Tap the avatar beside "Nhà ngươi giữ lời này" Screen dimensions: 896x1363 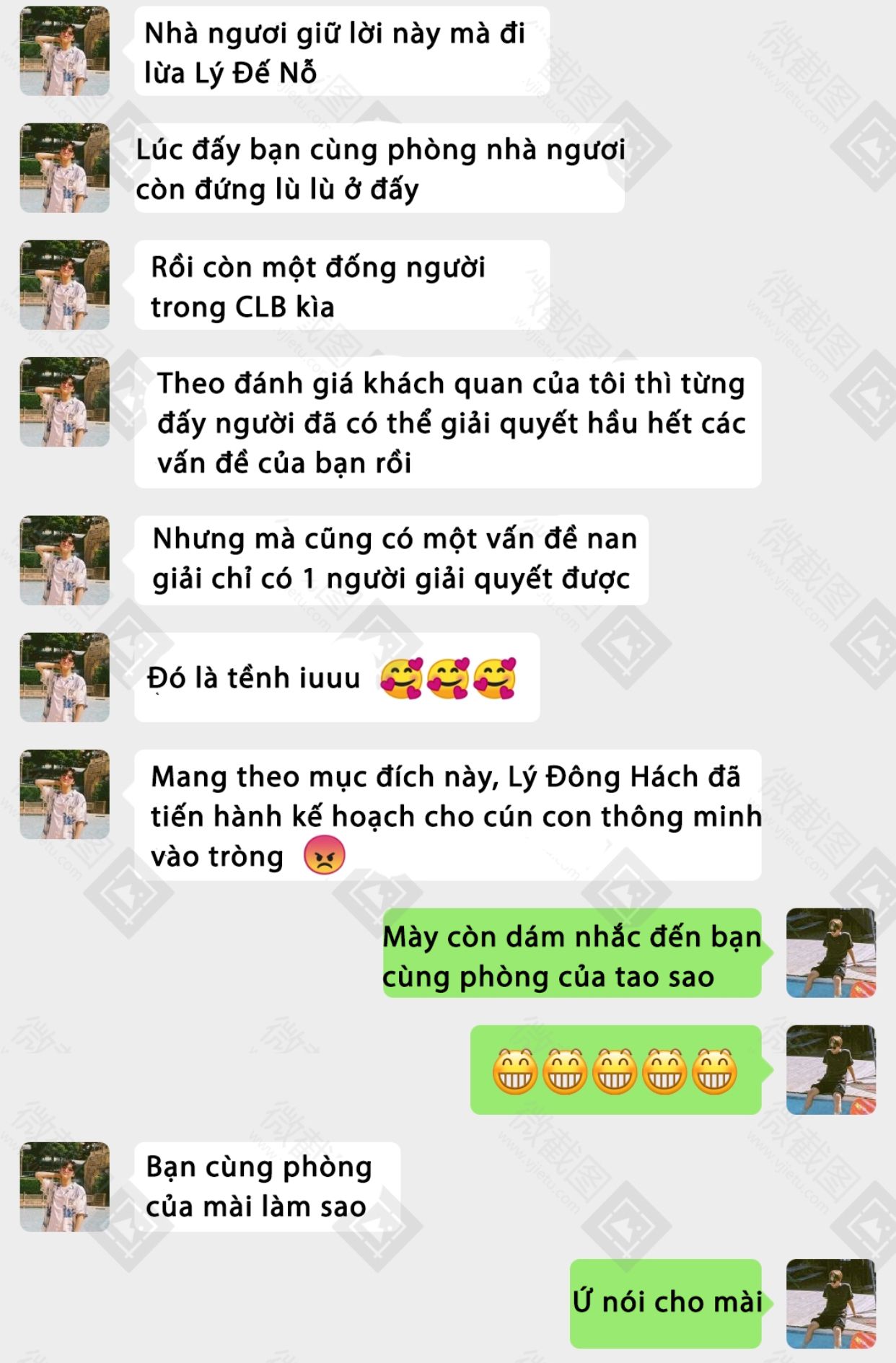[x=64, y=51]
